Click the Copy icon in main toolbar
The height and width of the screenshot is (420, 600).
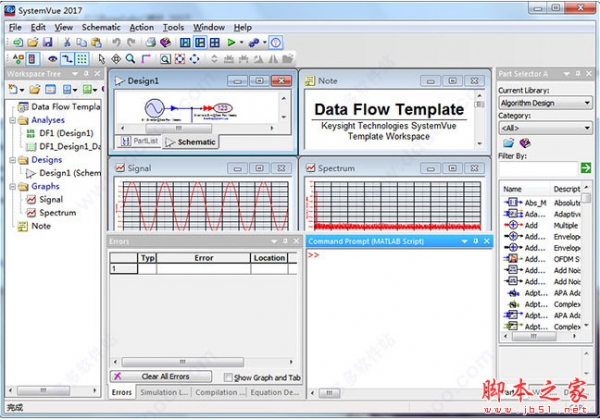coord(81,42)
